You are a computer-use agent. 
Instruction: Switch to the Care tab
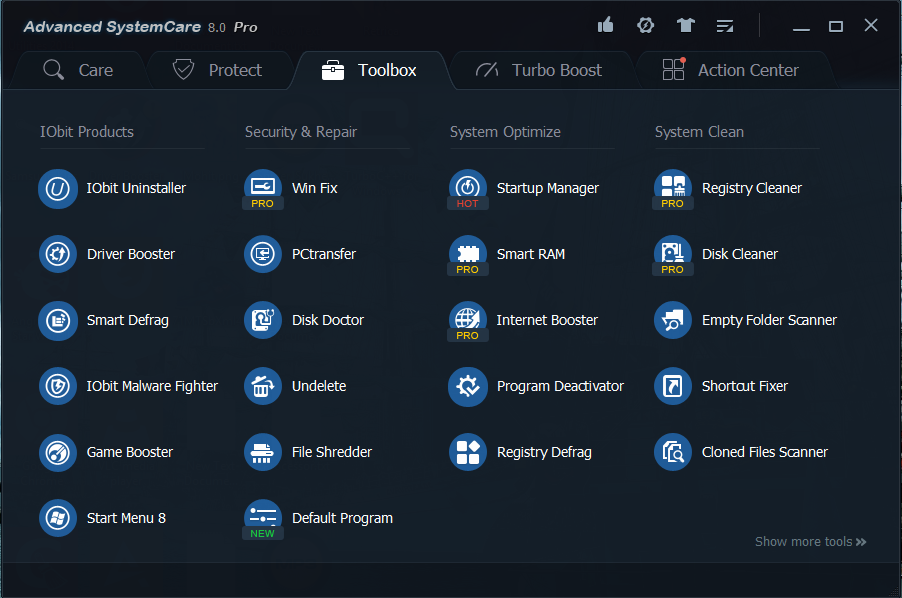(79, 70)
